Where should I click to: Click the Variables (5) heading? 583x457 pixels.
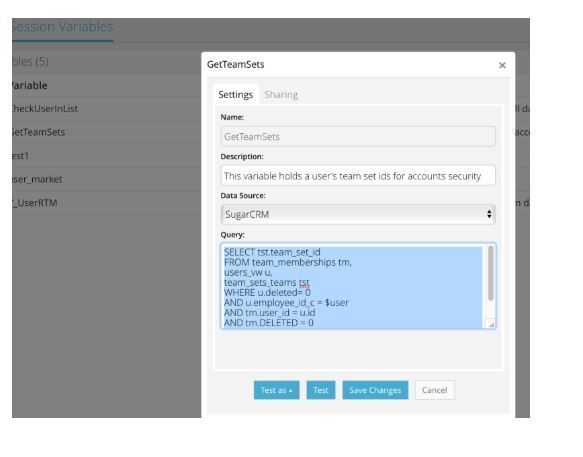(x=30, y=61)
